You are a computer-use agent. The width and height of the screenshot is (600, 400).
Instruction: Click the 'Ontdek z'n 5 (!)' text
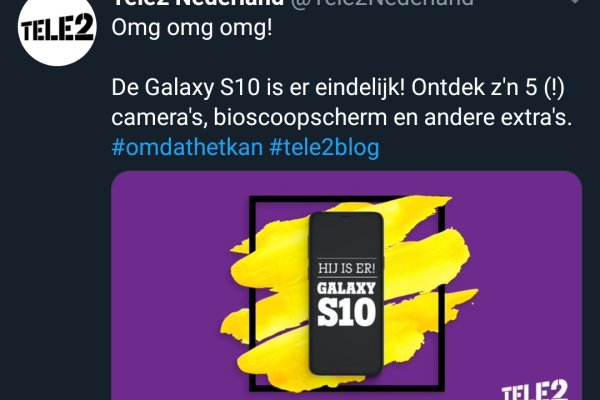[x=488, y=88]
